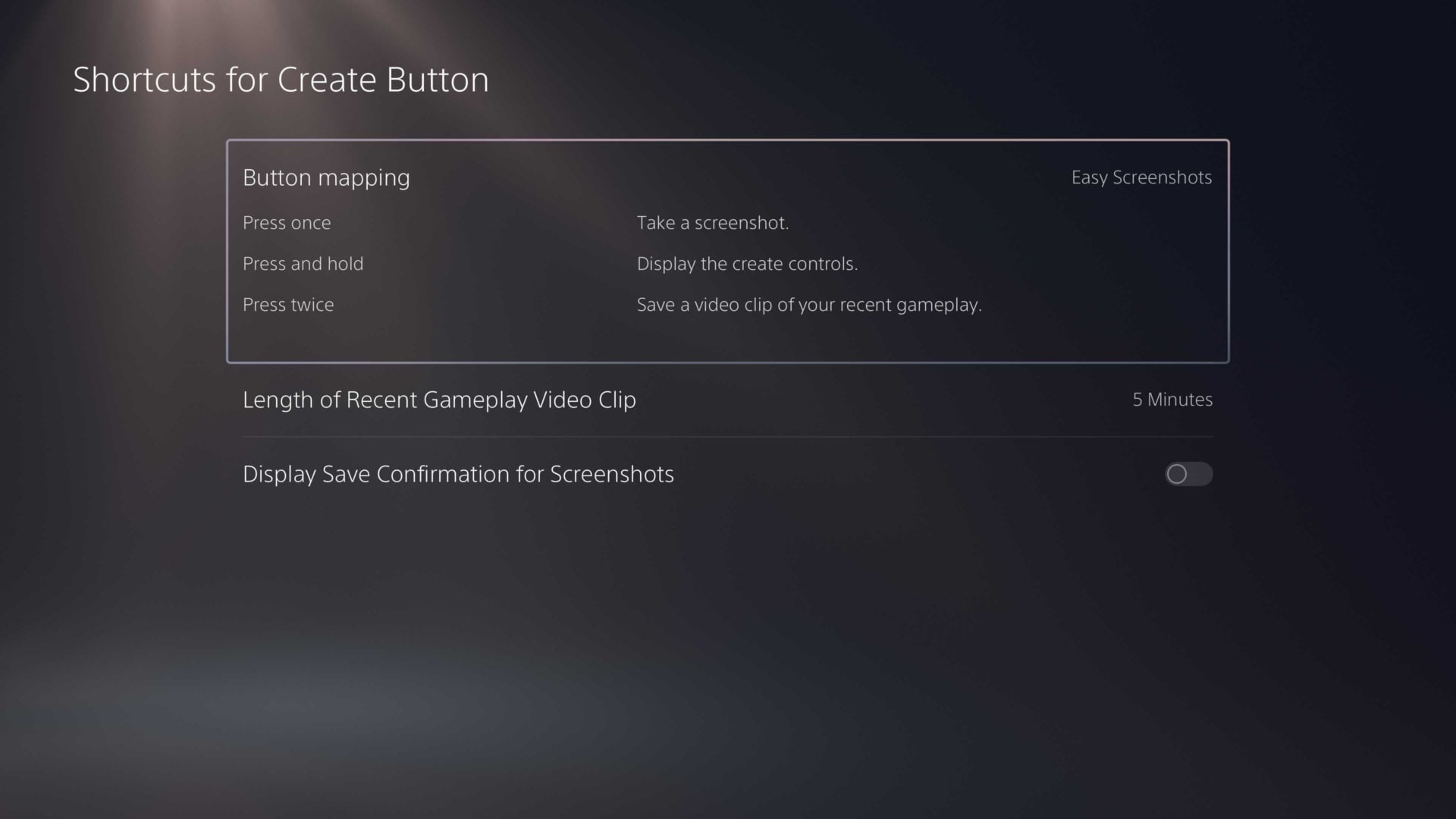Click the 'Press twice' label text

[288, 304]
